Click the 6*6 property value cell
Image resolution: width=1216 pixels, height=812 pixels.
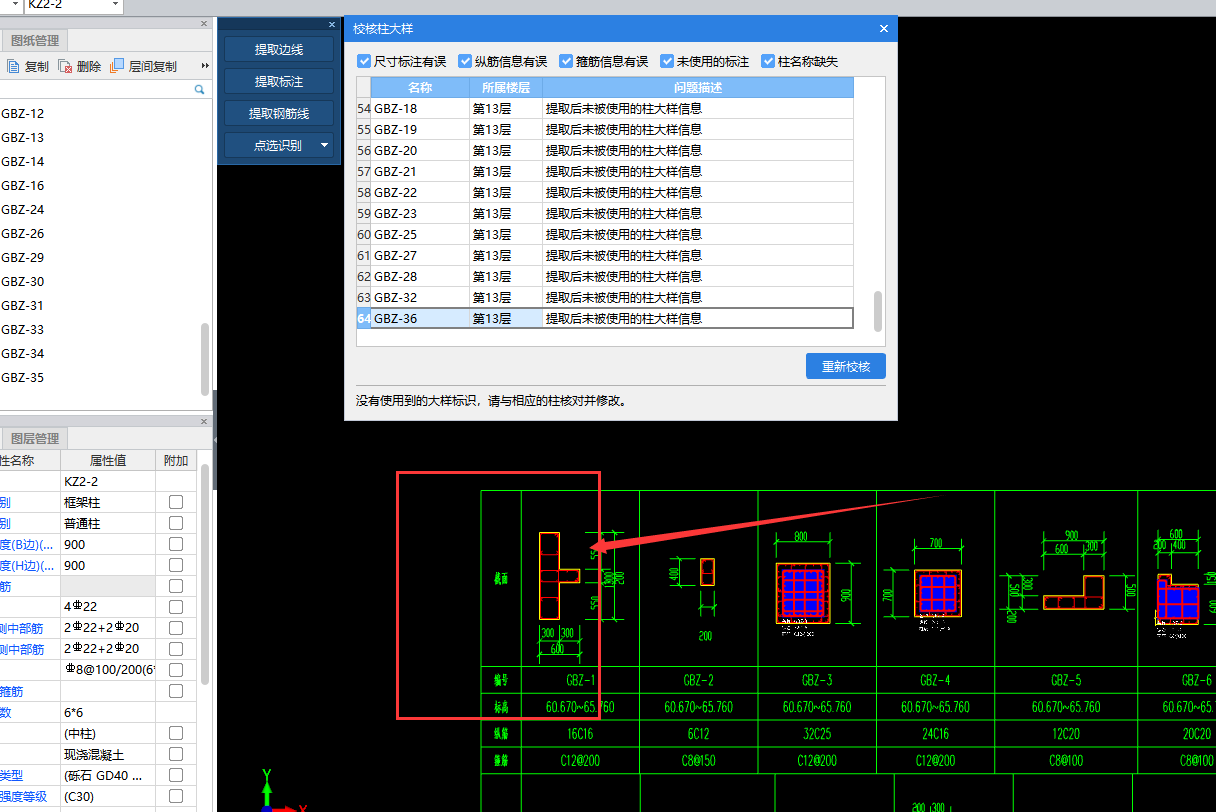click(108, 712)
